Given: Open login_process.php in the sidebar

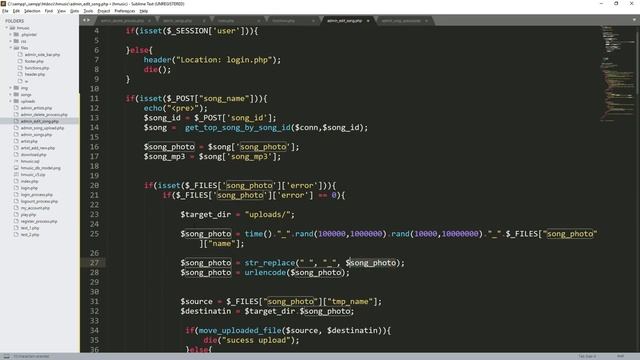Looking at the screenshot, I should click(37, 195).
